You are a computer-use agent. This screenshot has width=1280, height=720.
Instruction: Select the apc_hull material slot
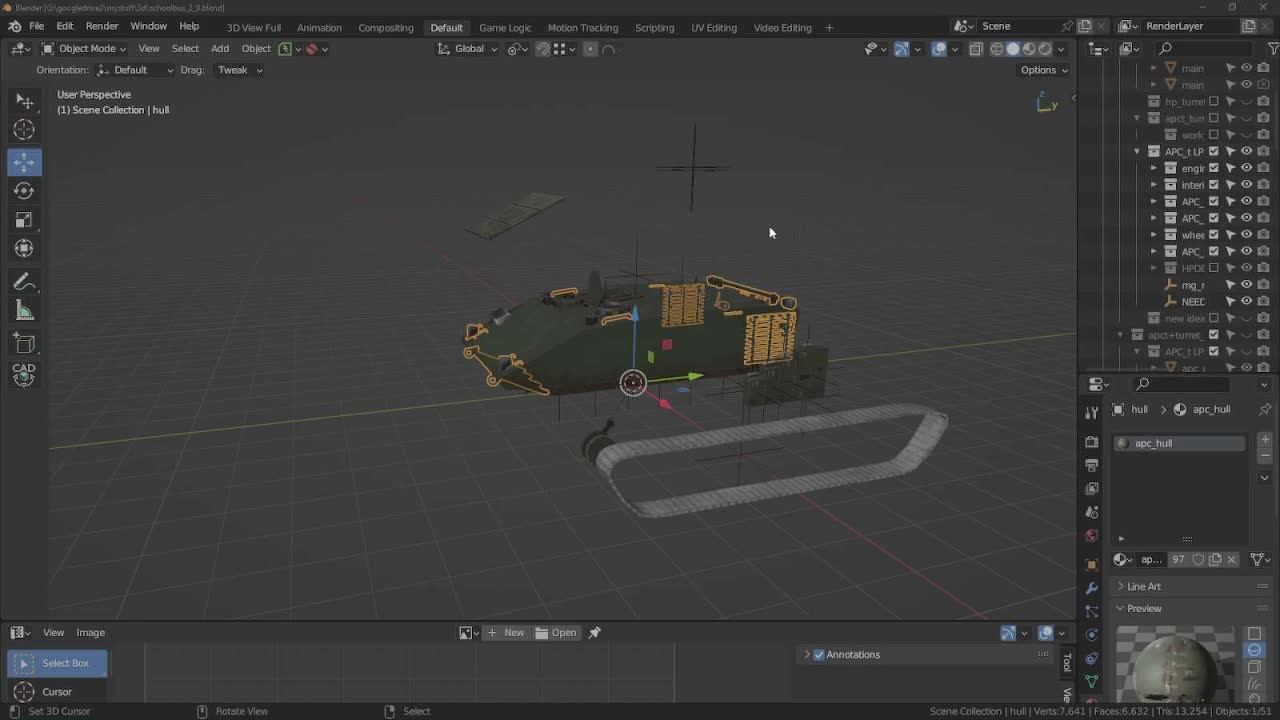coord(1180,443)
